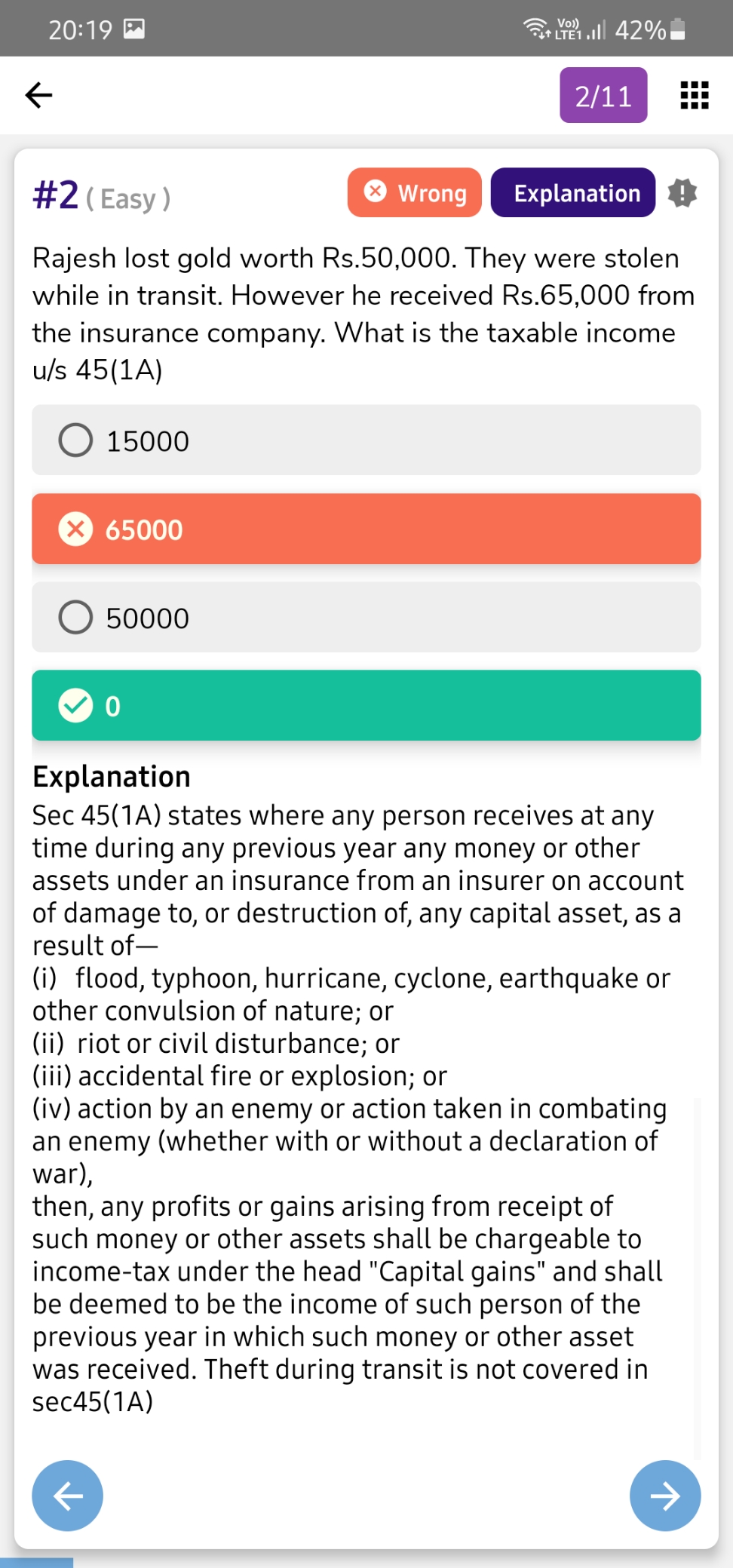This screenshot has width=733, height=1568.
Task: Select the 65000 answer option
Action: pos(366,529)
